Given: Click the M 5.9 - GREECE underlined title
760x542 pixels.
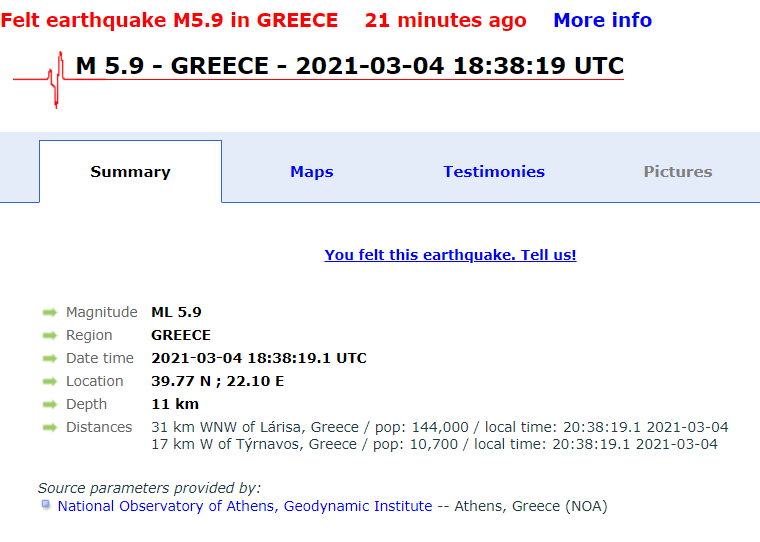Looking at the screenshot, I should tap(349, 67).
